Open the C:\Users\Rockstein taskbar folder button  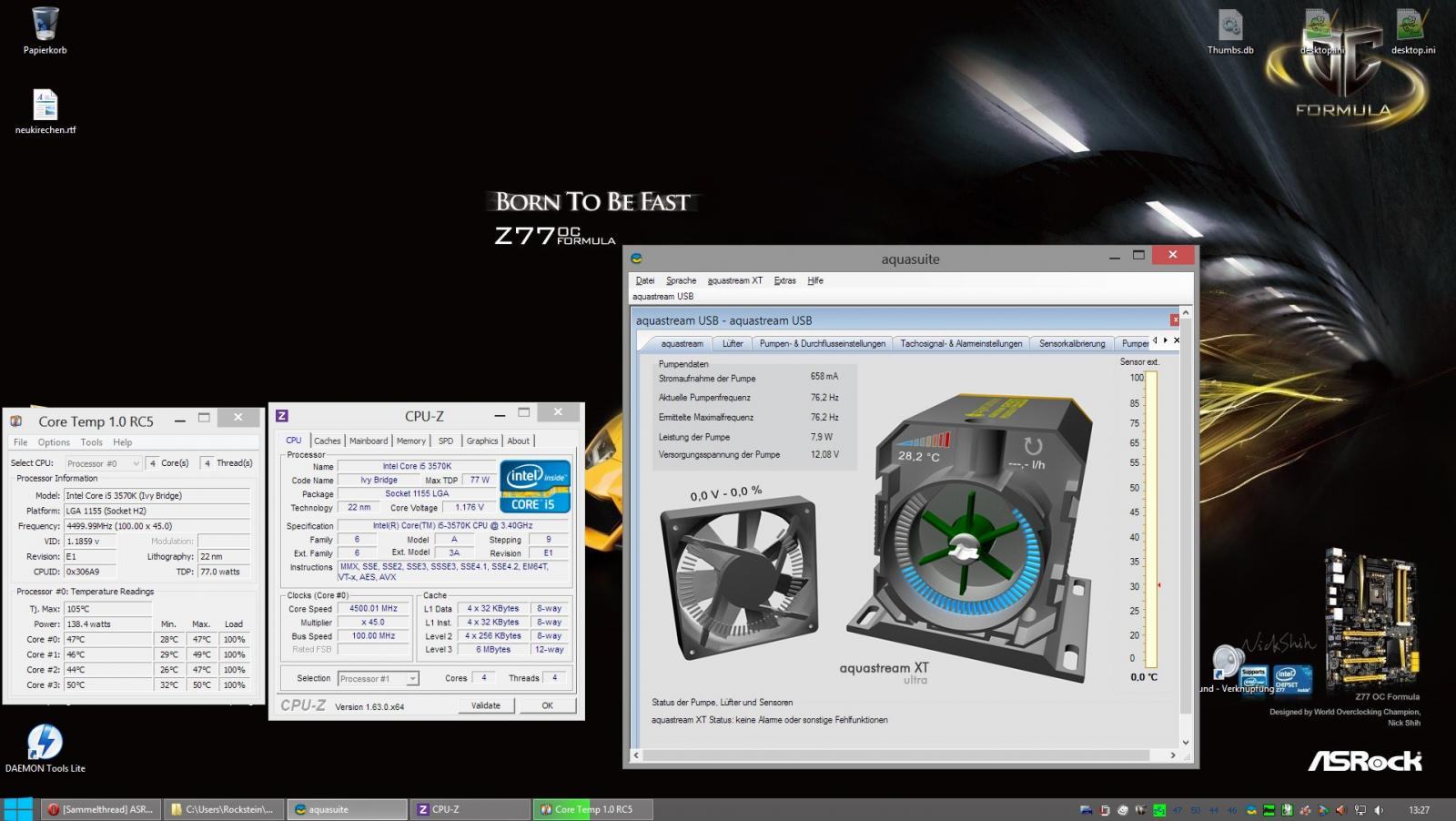(224, 809)
